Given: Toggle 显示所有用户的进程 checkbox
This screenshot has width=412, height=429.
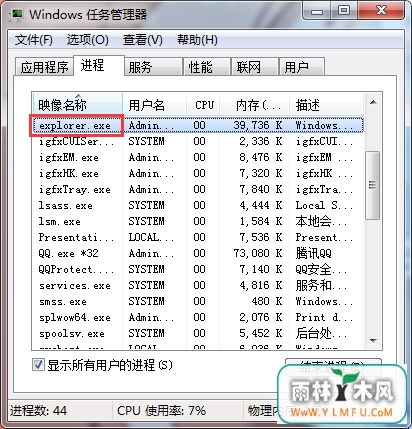Looking at the screenshot, I should pos(38,365).
